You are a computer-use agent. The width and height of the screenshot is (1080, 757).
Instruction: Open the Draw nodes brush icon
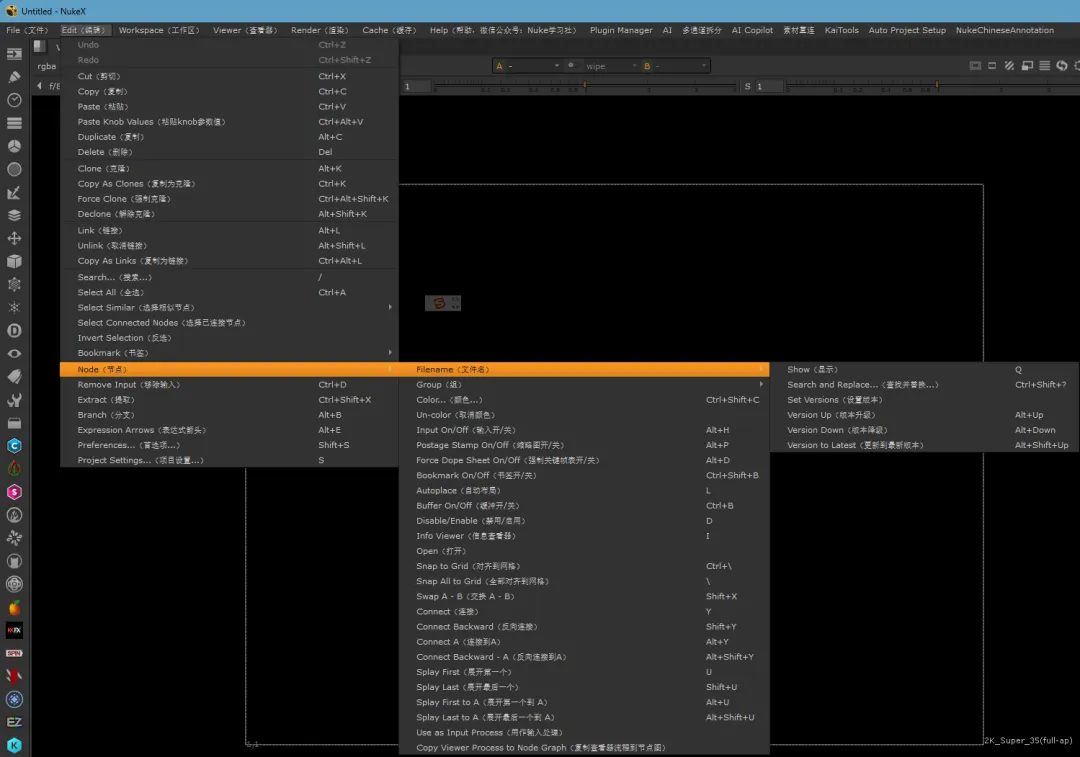tap(14, 76)
